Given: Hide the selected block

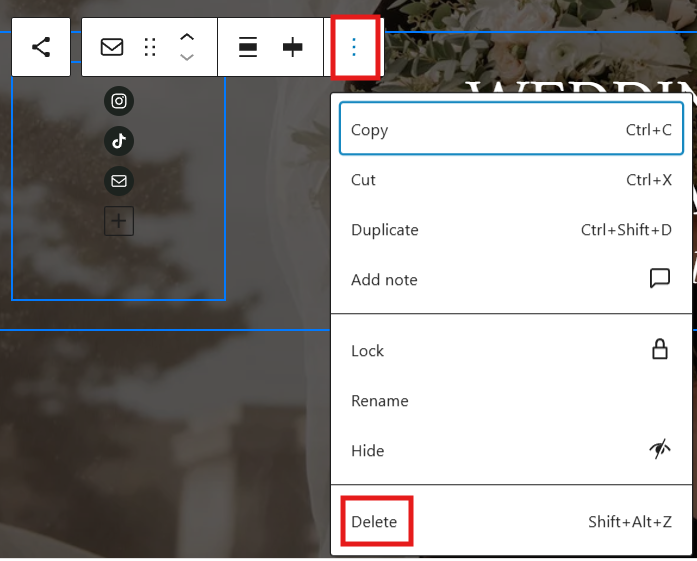Looking at the screenshot, I should [511, 451].
